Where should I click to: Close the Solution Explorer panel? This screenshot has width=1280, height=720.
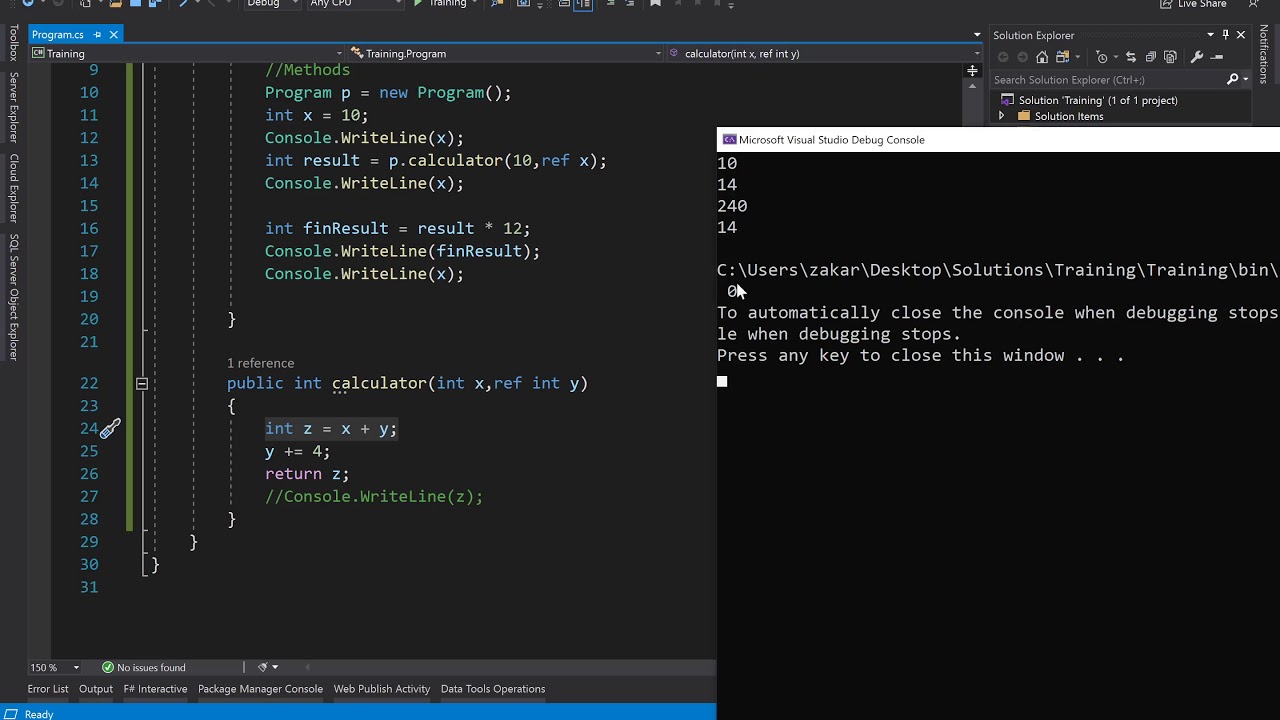point(1241,35)
